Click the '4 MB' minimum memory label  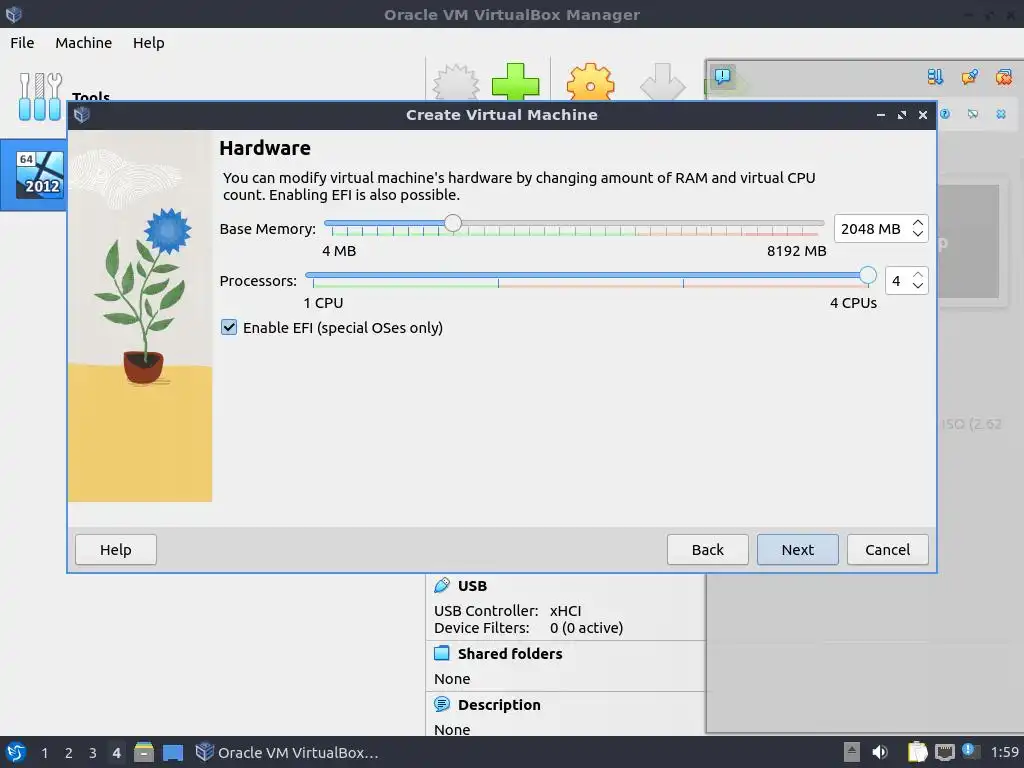click(x=339, y=251)
